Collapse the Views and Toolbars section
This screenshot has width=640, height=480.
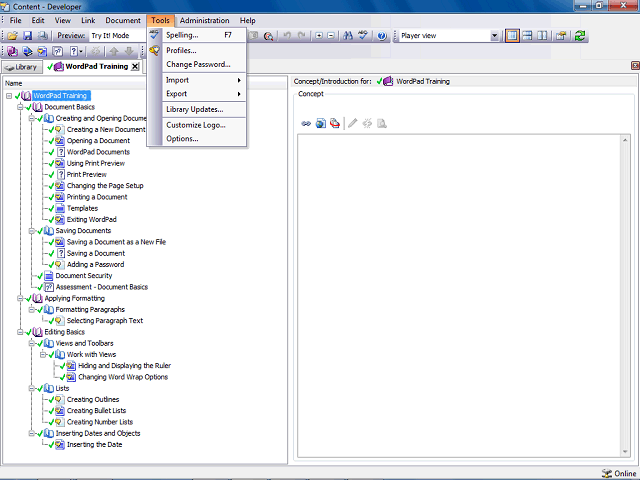point(31,343)
